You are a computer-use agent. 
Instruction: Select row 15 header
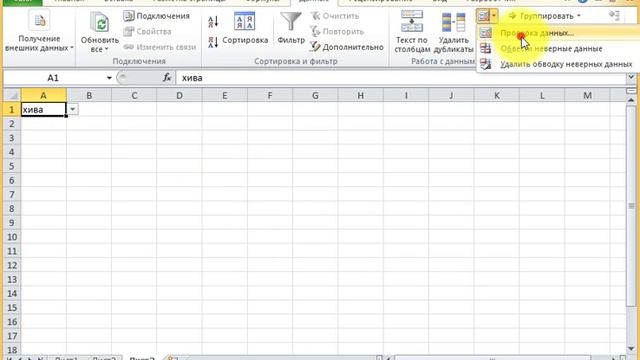click(x=12, y=308)
